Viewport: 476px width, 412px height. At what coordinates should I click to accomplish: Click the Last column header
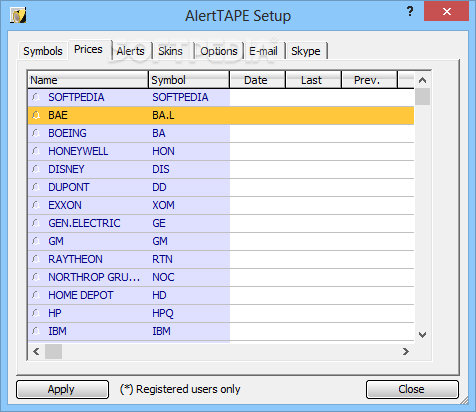tap(314, 80)
